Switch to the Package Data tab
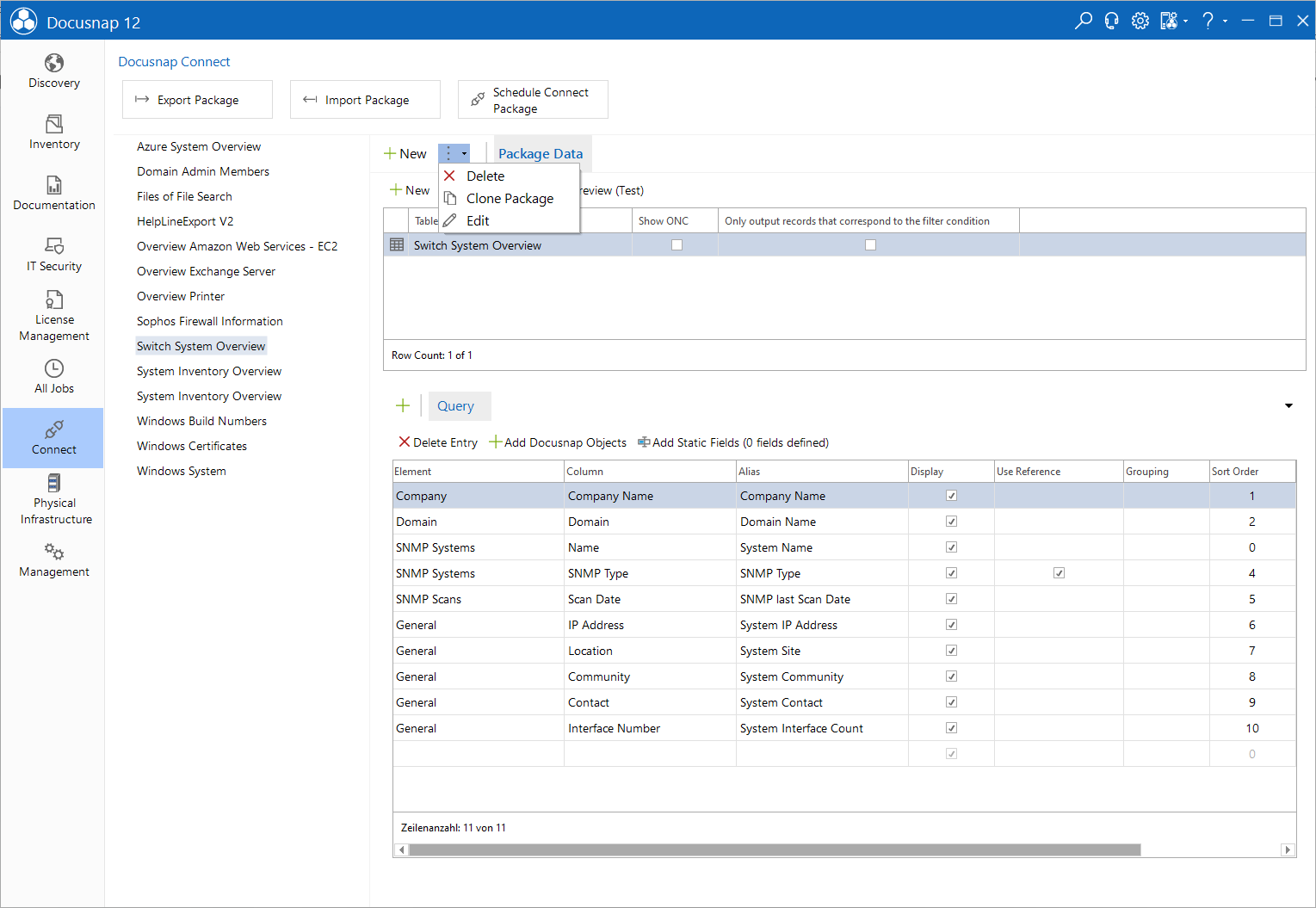 541,153
